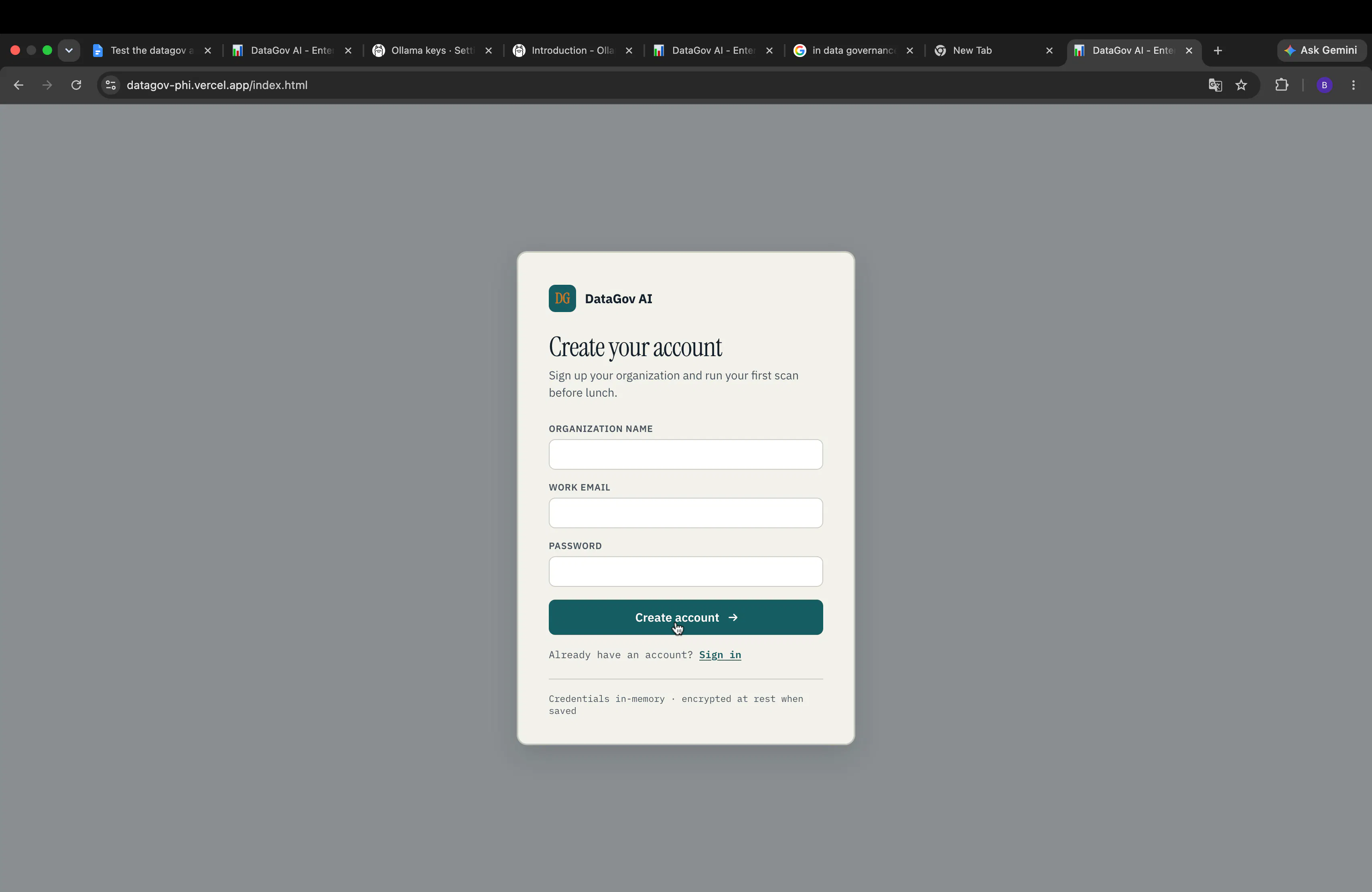Open the profile avatar B
This screenshot has height=892, width=1372.
click(x=1325, y=85)
